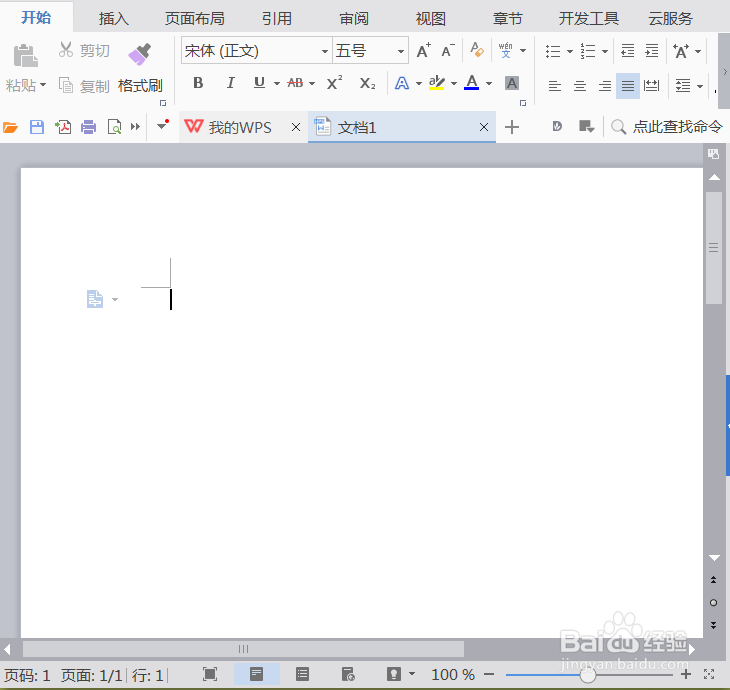Open the bullet list dropdown arrow
The width and height of the screenshot is (730, 690).
570,51
